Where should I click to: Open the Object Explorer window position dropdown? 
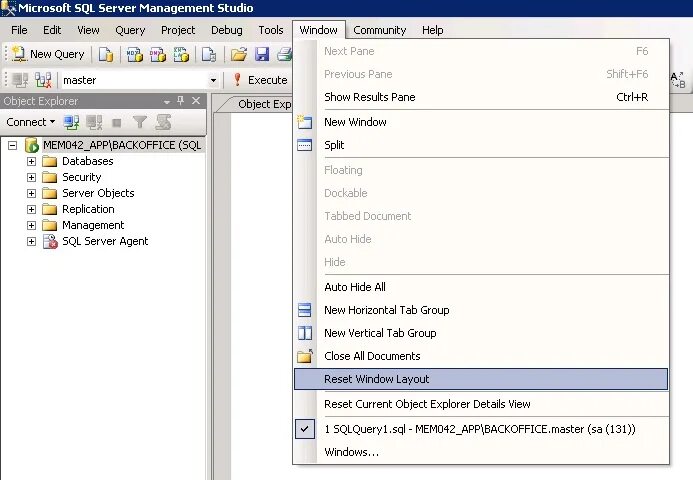(x=167, y=102)
